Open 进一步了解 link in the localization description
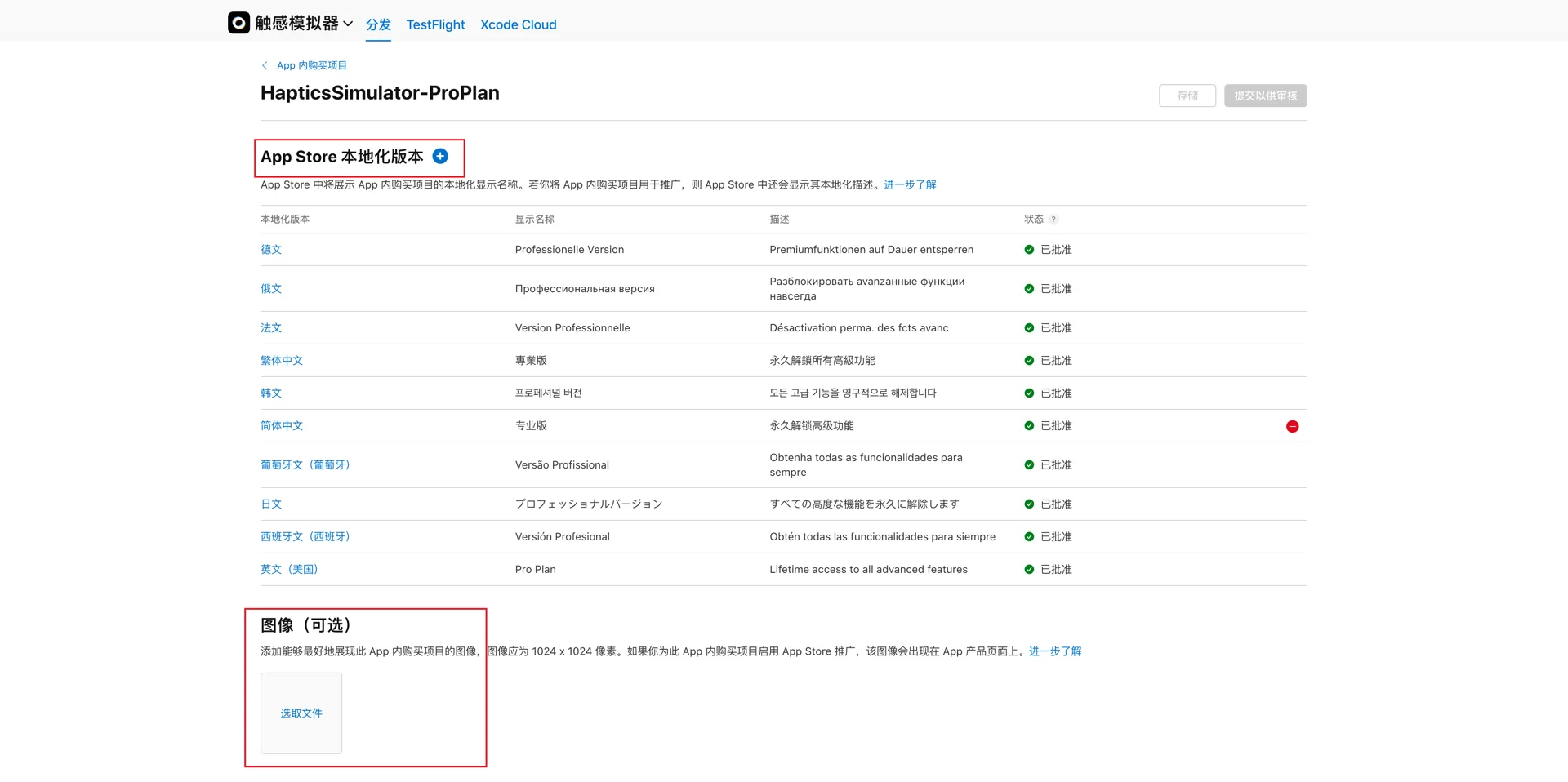The height and width of the screenshot is (782, 1568). pos(910,184)
